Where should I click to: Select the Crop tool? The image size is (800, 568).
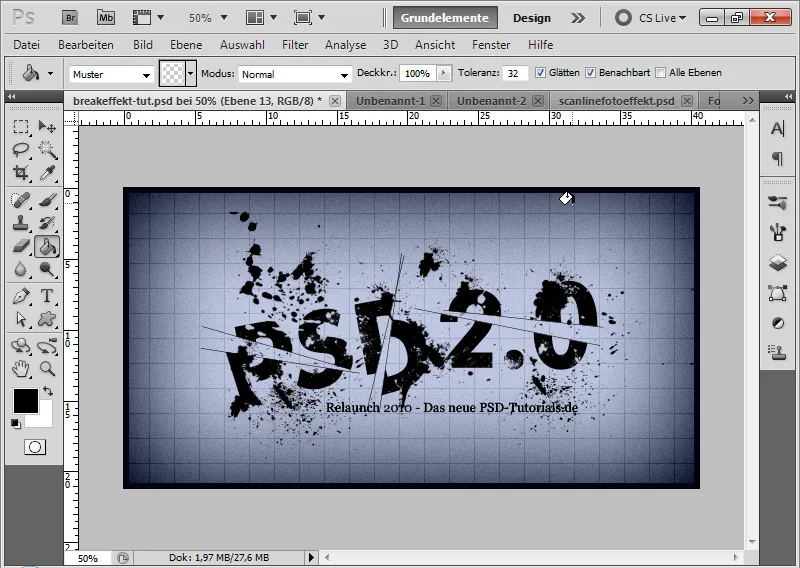[x=20, y=173]
